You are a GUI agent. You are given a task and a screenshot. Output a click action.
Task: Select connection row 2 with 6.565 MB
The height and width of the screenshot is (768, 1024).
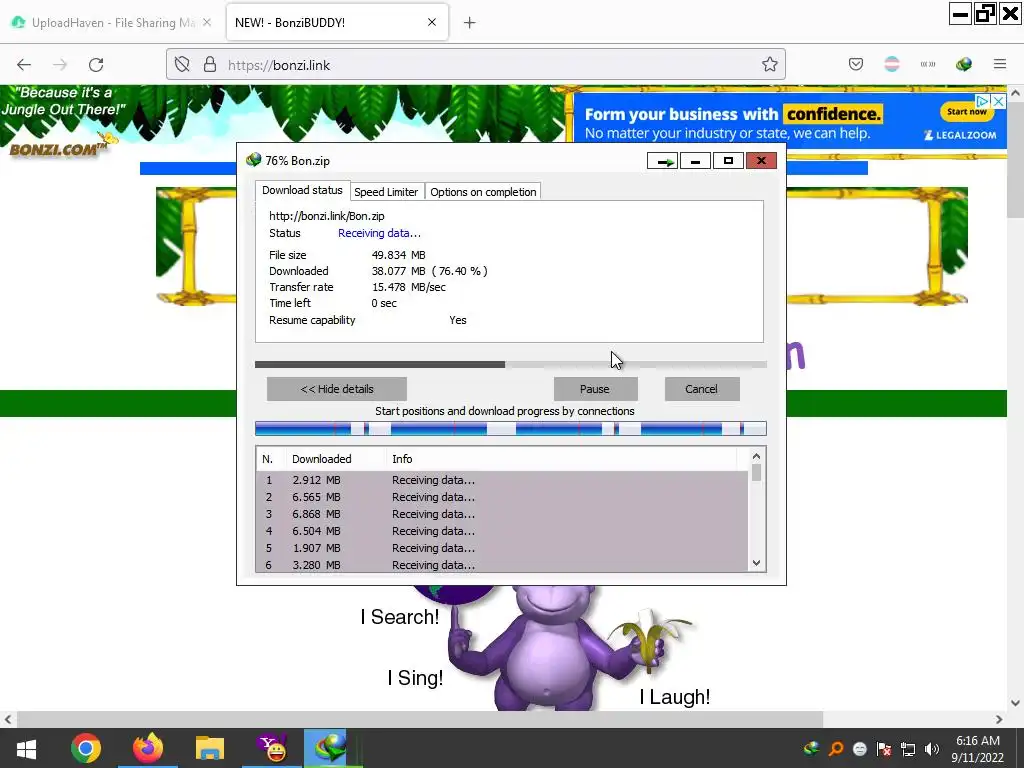click(502, 497)
